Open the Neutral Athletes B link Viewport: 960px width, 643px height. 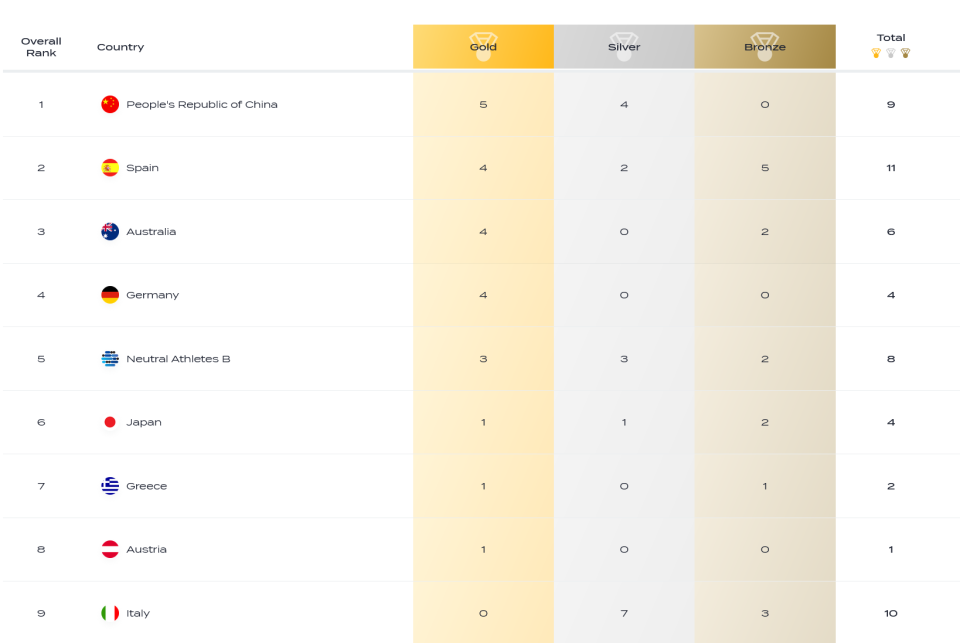pos(178,359)
